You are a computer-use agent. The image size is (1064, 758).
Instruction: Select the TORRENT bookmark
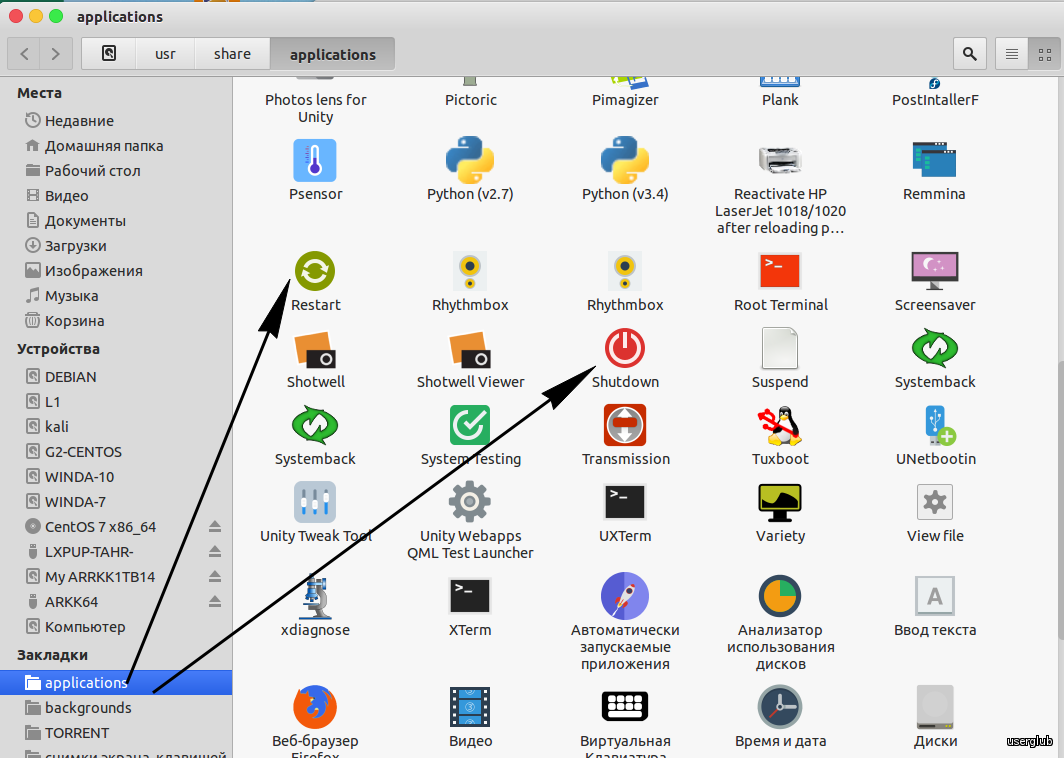click(x=116, y=733)
